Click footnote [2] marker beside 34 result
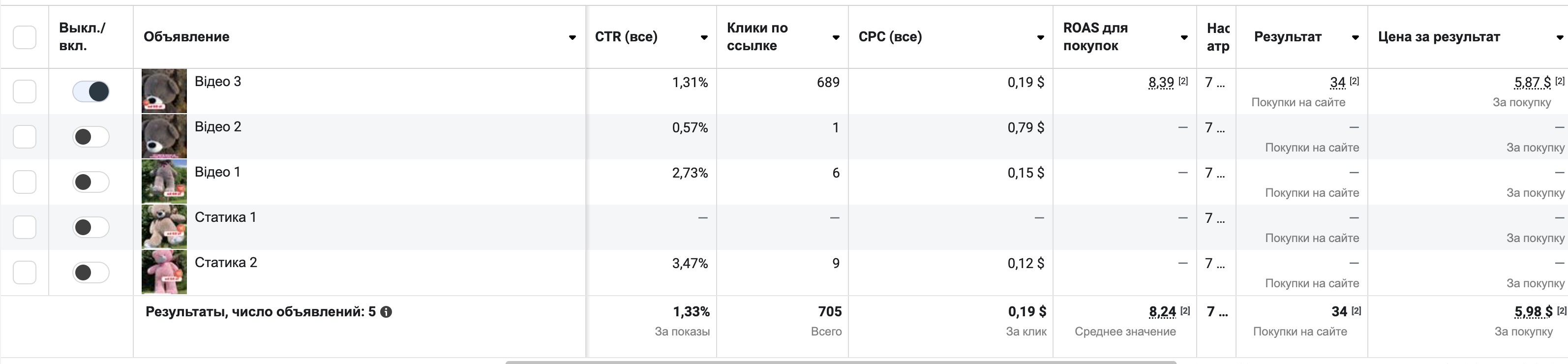Screen dimensions: 1568x364 click(1355, 81)
